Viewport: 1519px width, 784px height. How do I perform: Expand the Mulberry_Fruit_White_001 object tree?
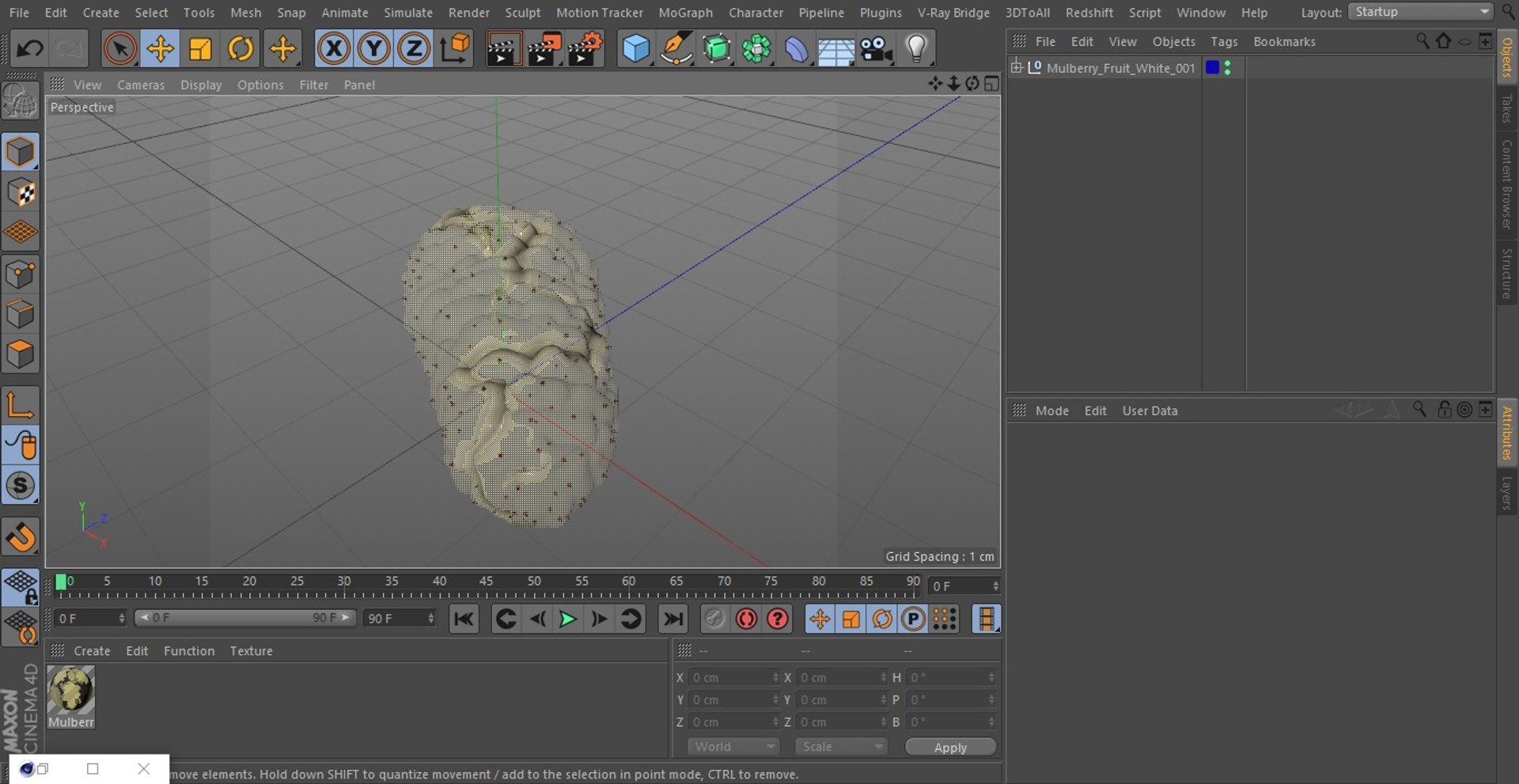(x=1017, y=67)
